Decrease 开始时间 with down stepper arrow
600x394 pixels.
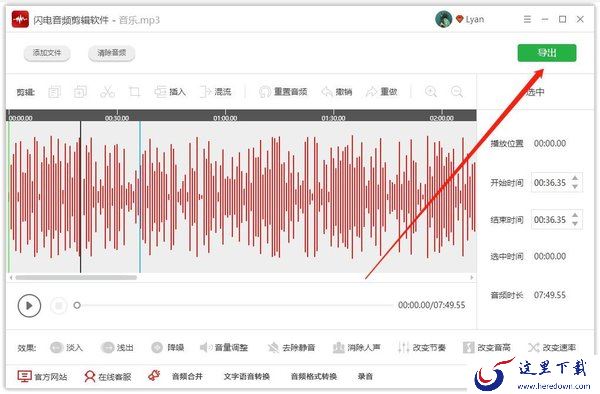575,187
